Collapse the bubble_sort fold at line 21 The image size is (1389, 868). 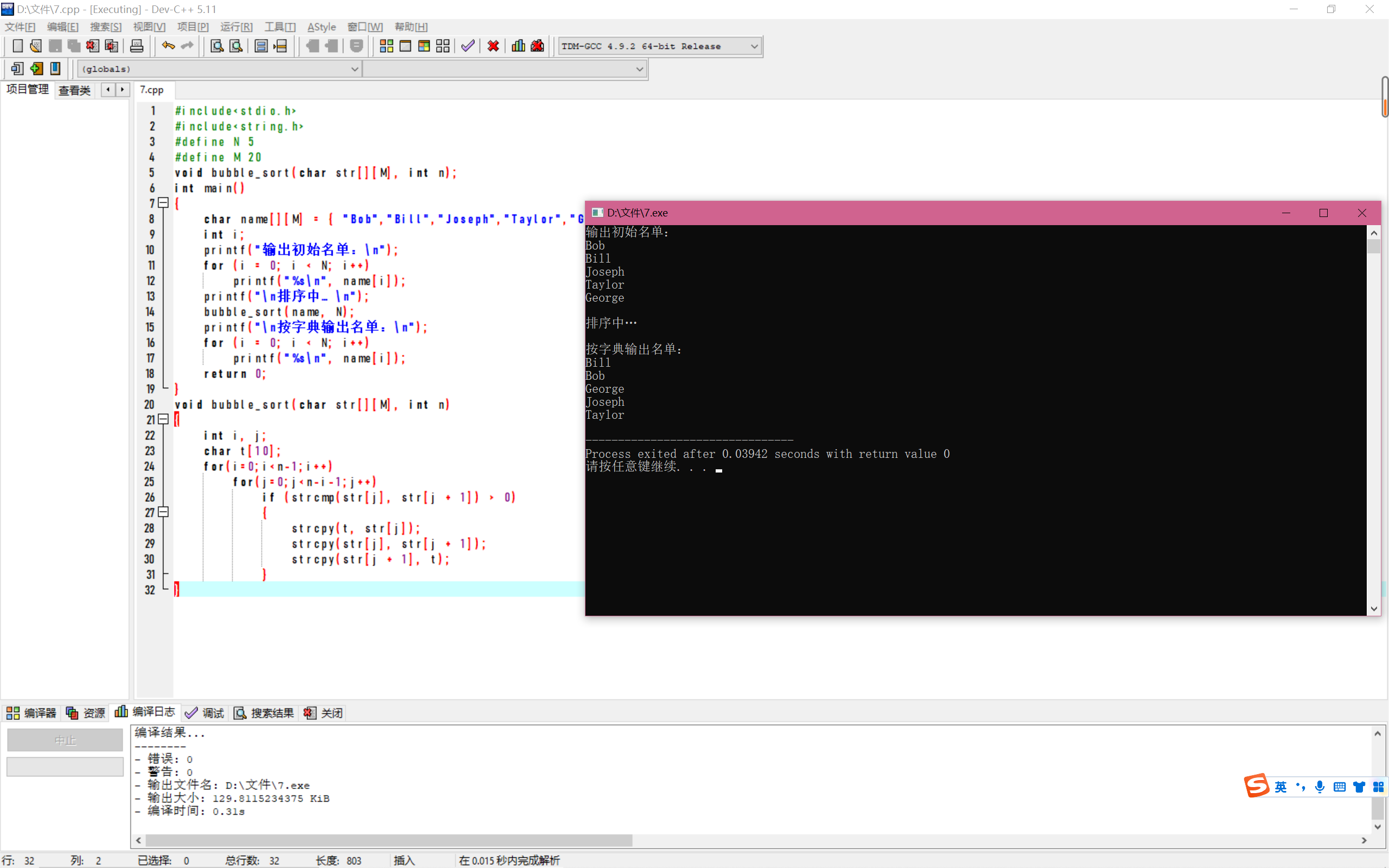(x=163, y=420)
